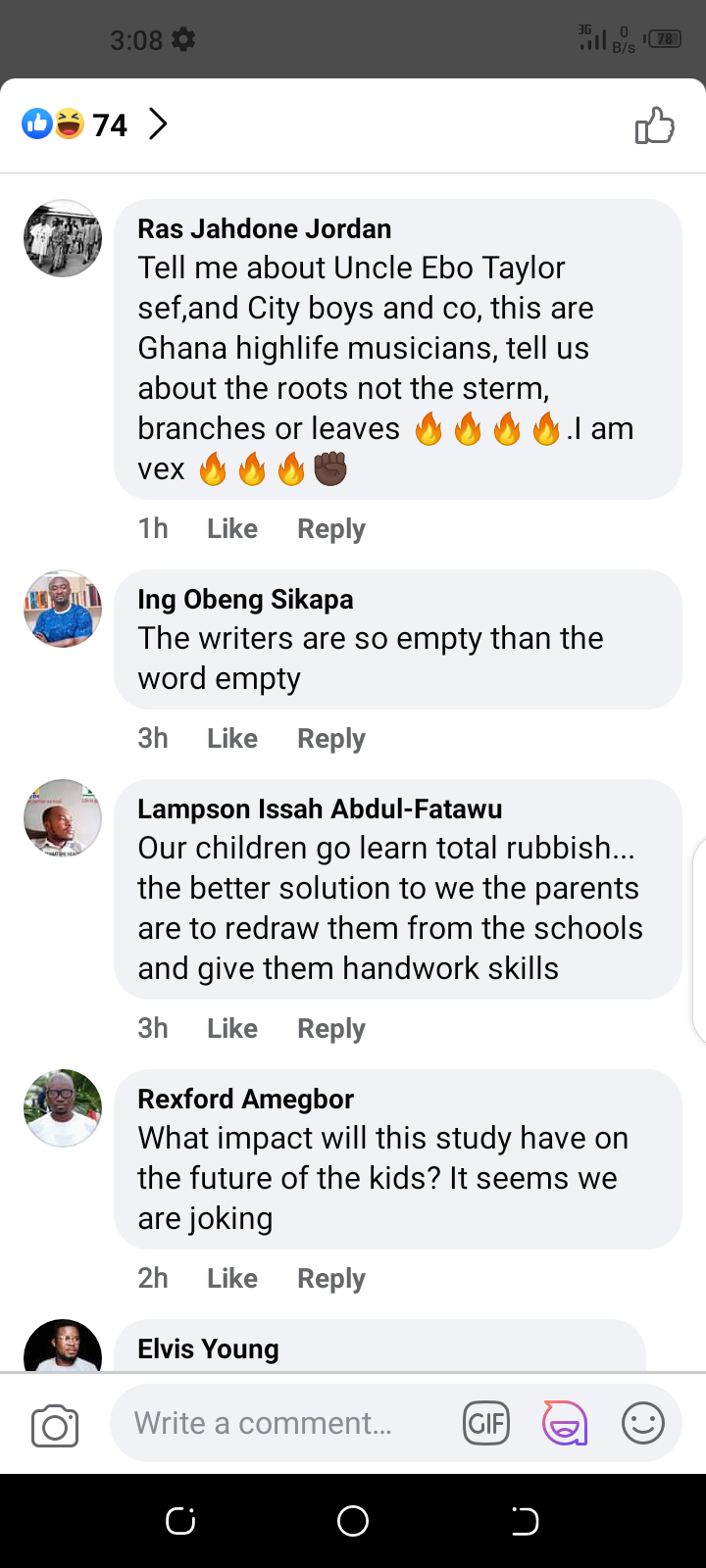Tap the Android home circle icon

(353, 1521)
